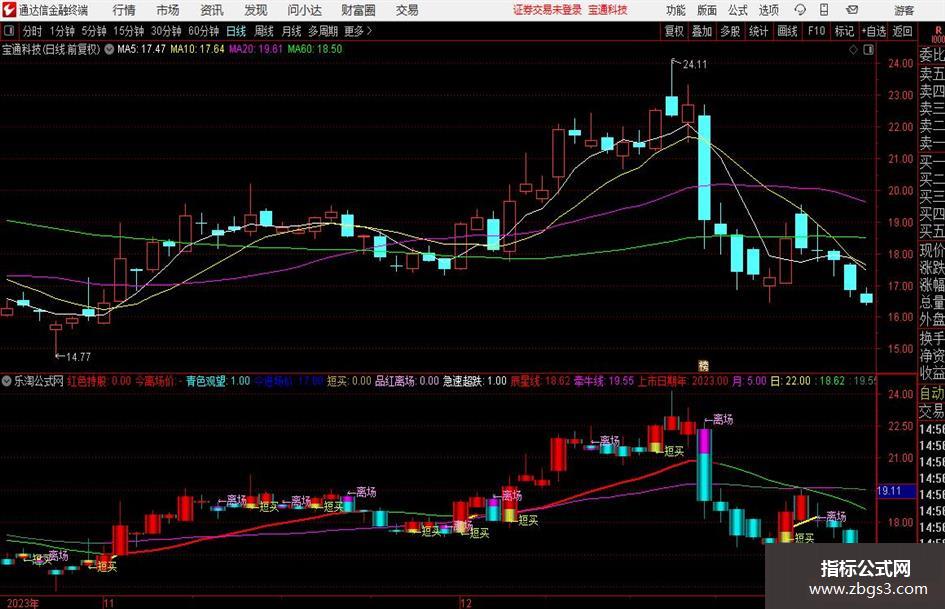The height and width of the screenshot is (609, 945).
Task: Expand the main chart indicator settings arrow
Action: 109,49
